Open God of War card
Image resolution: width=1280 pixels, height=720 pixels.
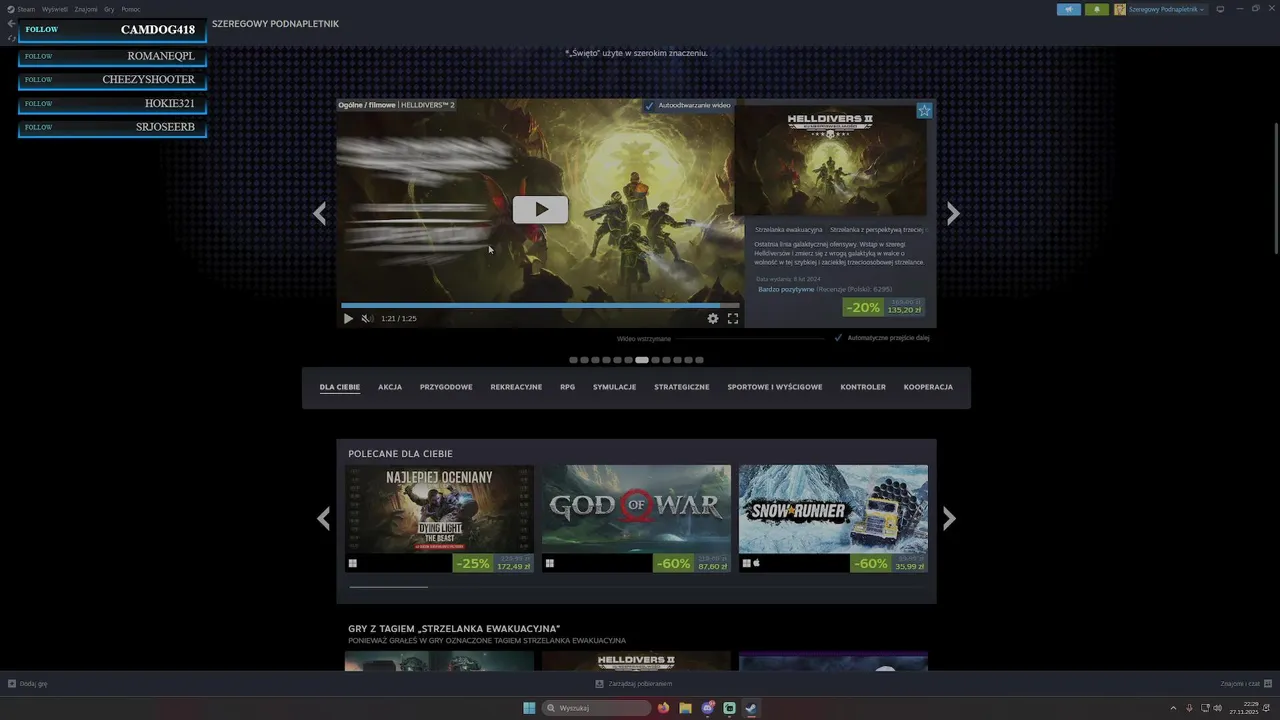pos(636,519)
